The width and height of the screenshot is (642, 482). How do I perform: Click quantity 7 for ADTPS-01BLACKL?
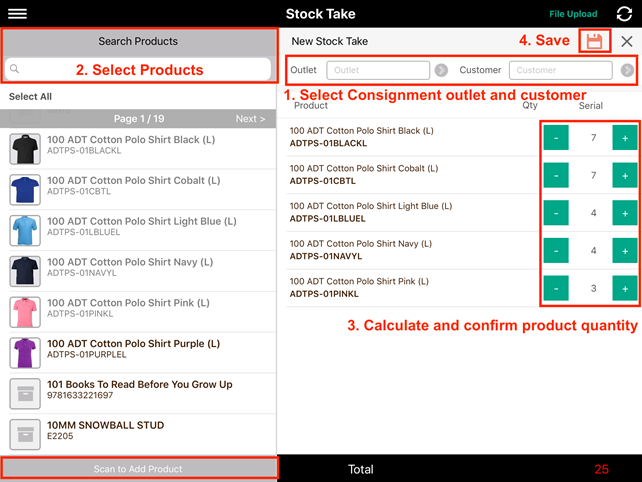click(593, 138)
